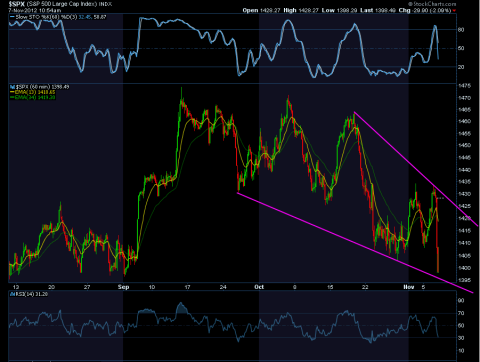Click the Chg value in header

[431, 10]
